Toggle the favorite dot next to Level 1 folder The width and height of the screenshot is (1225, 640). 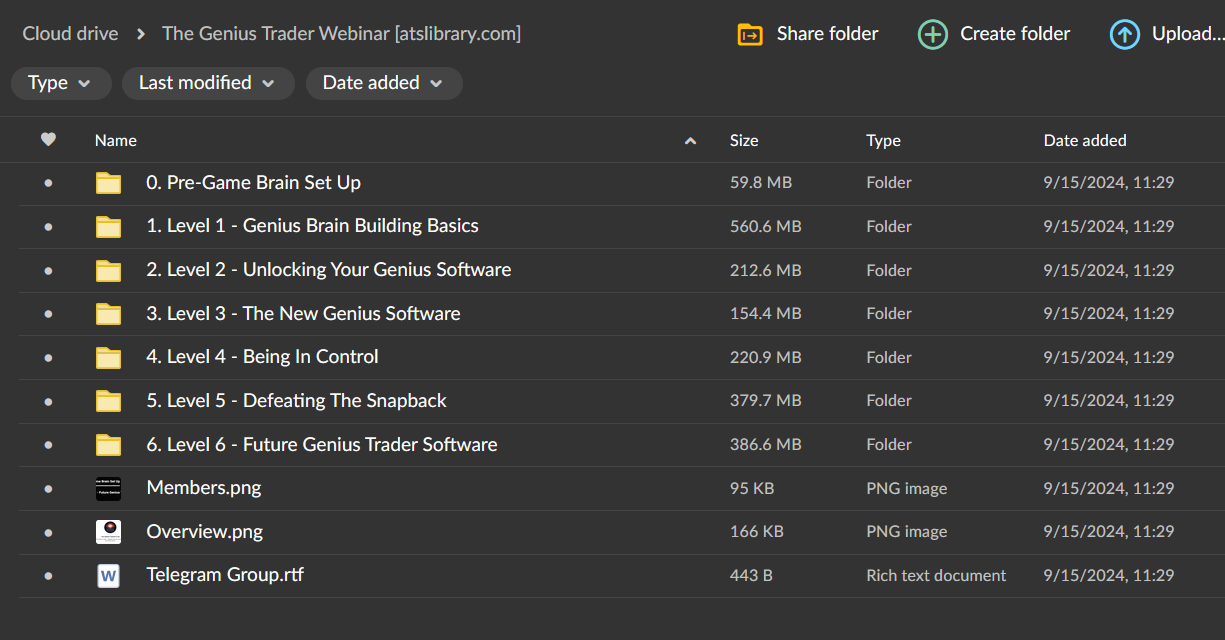49,226
